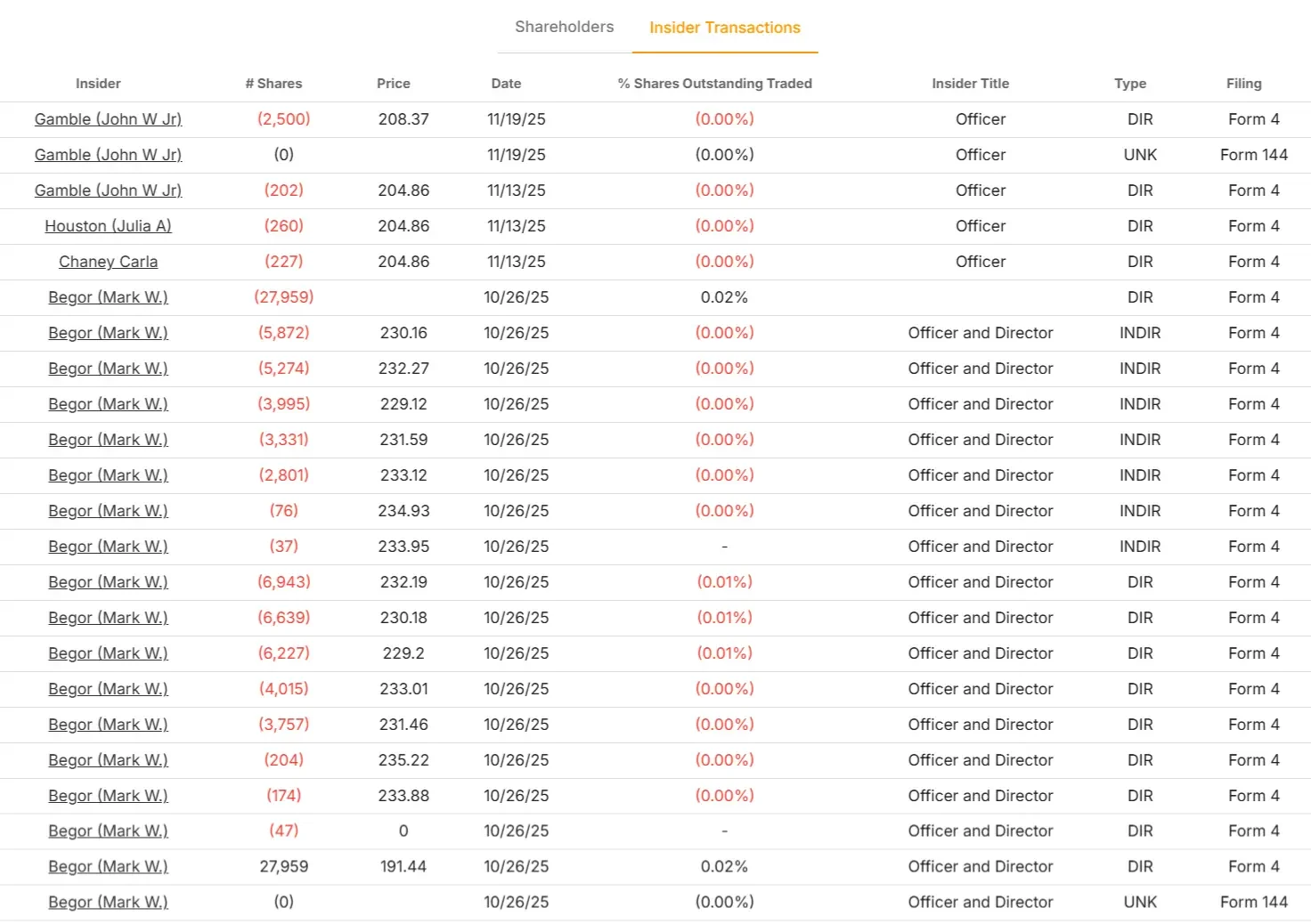Sort by the # Shares column header
The width and height of the screenshot is (1311, 924).
coord(273,84)
